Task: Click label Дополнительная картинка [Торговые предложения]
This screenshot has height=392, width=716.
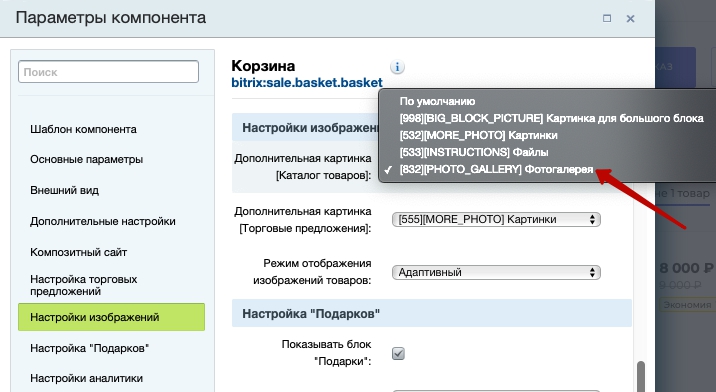Action: 303,220
